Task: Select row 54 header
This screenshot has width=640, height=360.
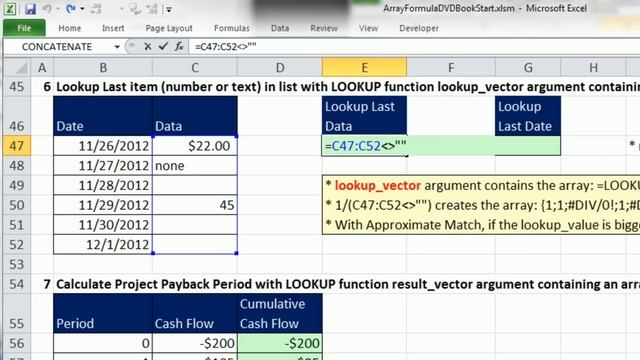Action: (x=17, y=284)
